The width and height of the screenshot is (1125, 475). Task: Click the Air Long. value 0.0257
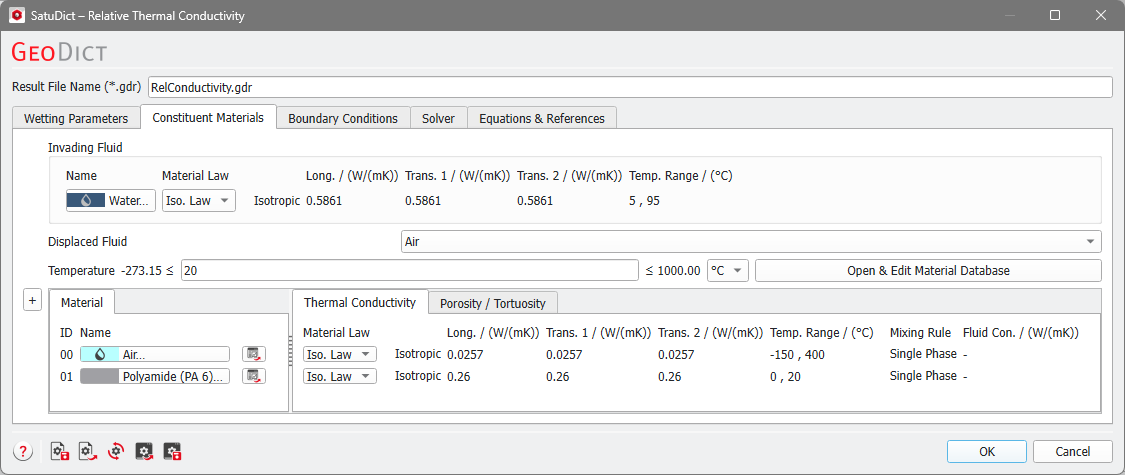click(465, 354)
